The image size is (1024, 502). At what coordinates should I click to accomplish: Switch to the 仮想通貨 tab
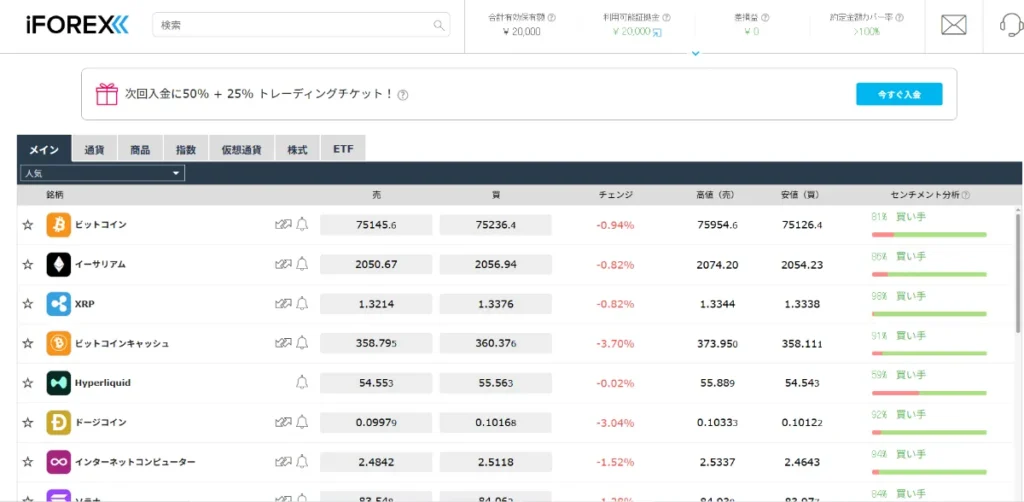[242, 149]
